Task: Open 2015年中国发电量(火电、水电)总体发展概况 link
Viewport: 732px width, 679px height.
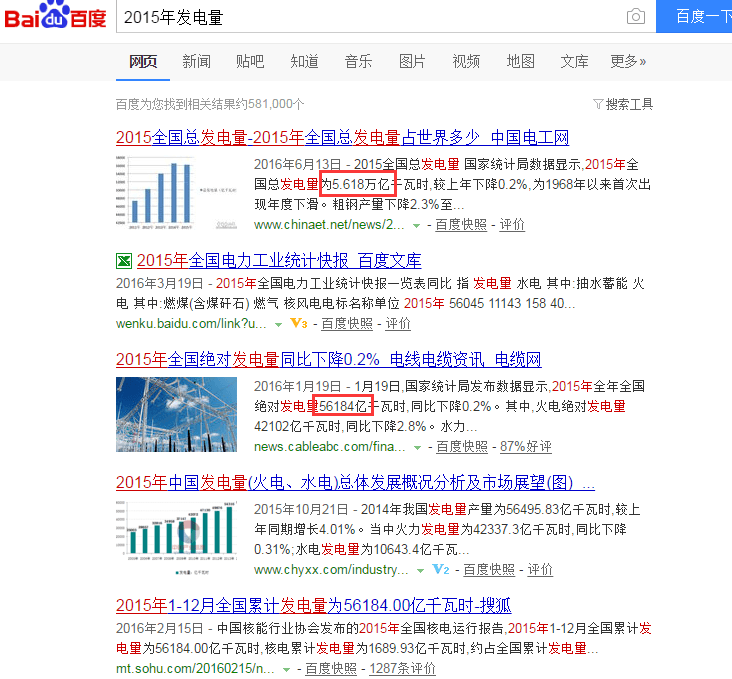Action: click(355, 482)
